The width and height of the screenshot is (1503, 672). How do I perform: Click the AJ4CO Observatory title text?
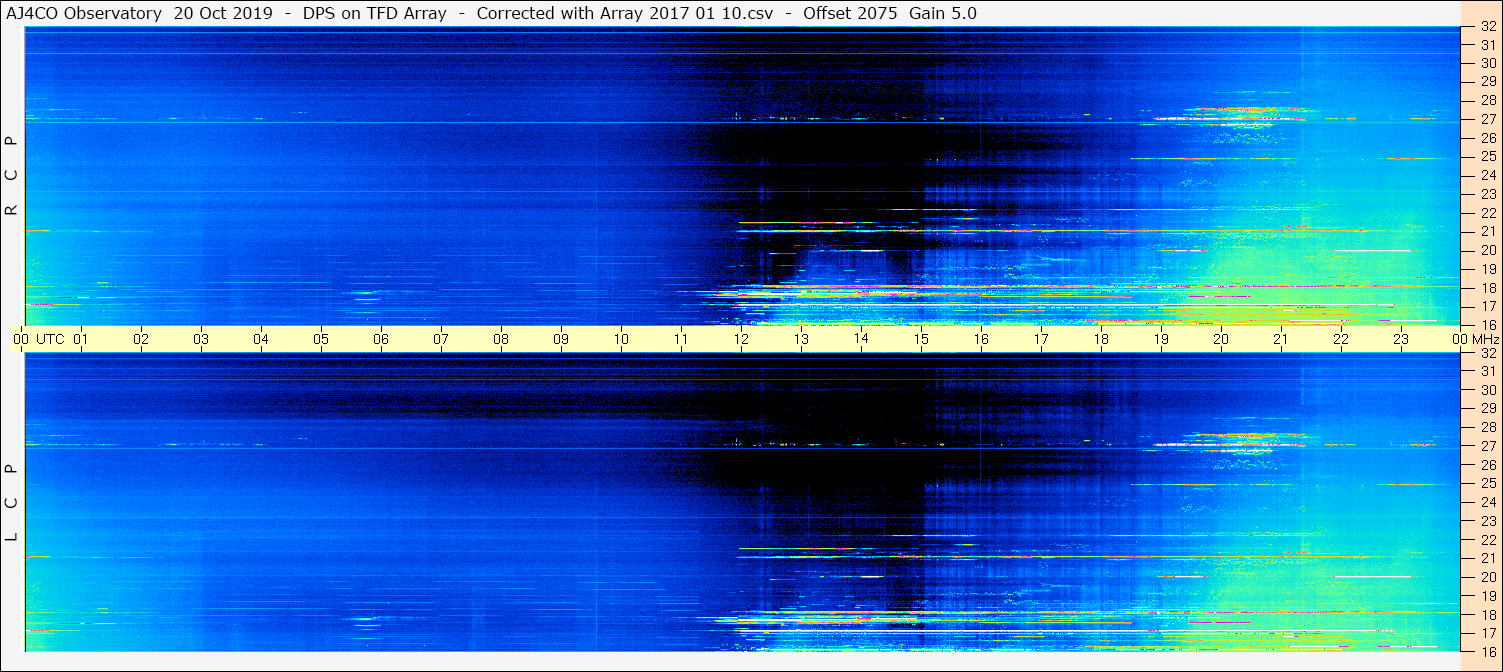click(84, 13)
